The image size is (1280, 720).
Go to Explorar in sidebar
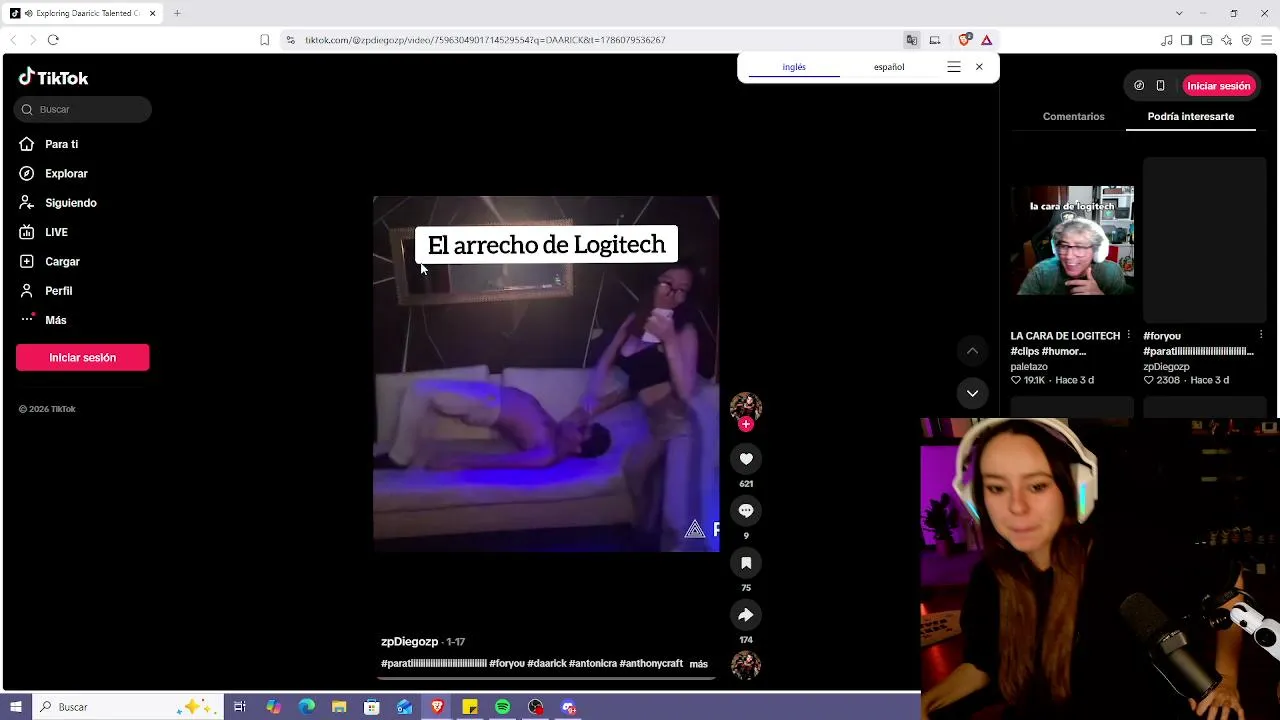point(53,173)
